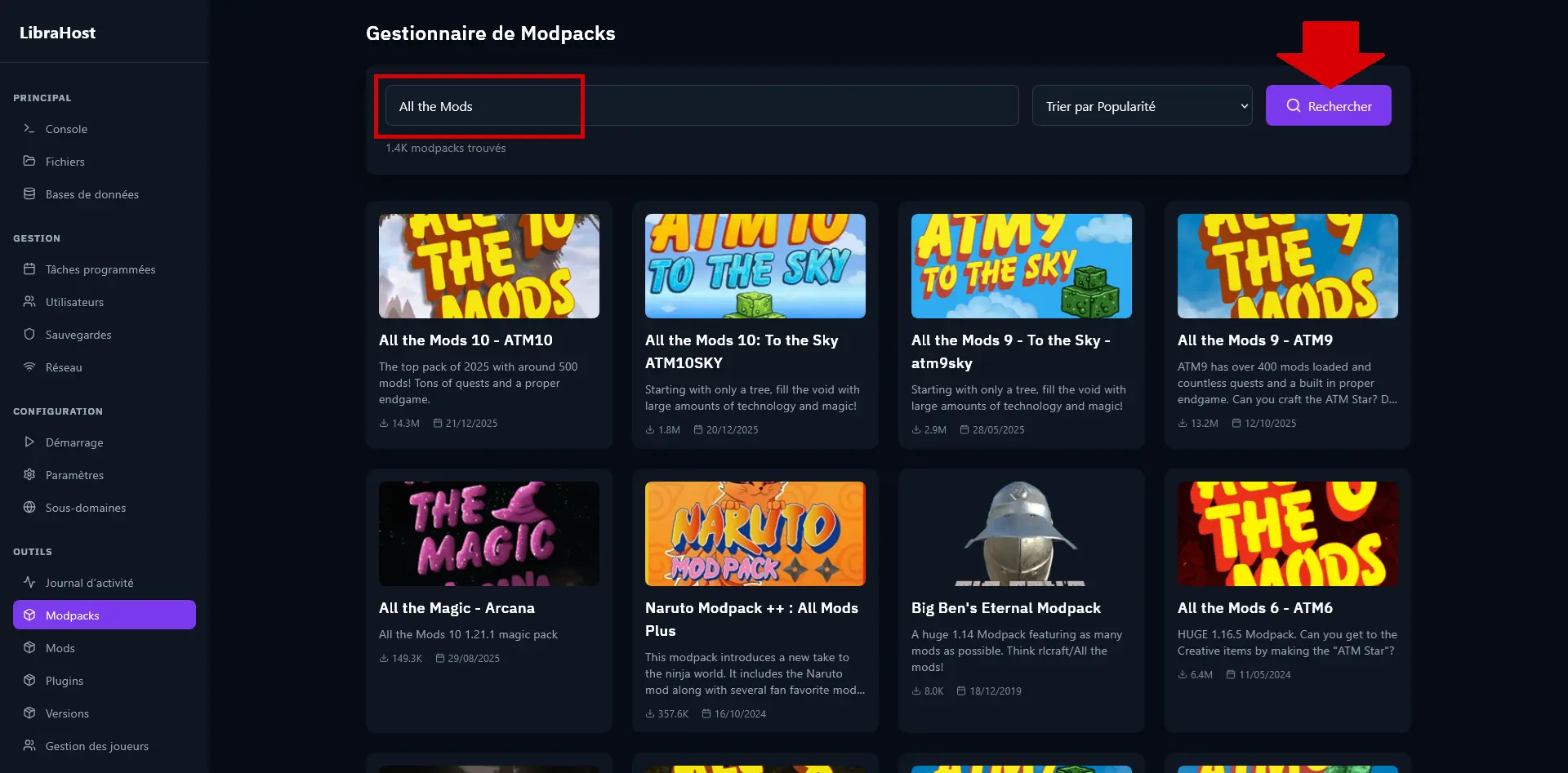Open the Console from the sidebar
Image resolution: width=1568 pixels, height=773 pixels.
(x=65, y=128)
